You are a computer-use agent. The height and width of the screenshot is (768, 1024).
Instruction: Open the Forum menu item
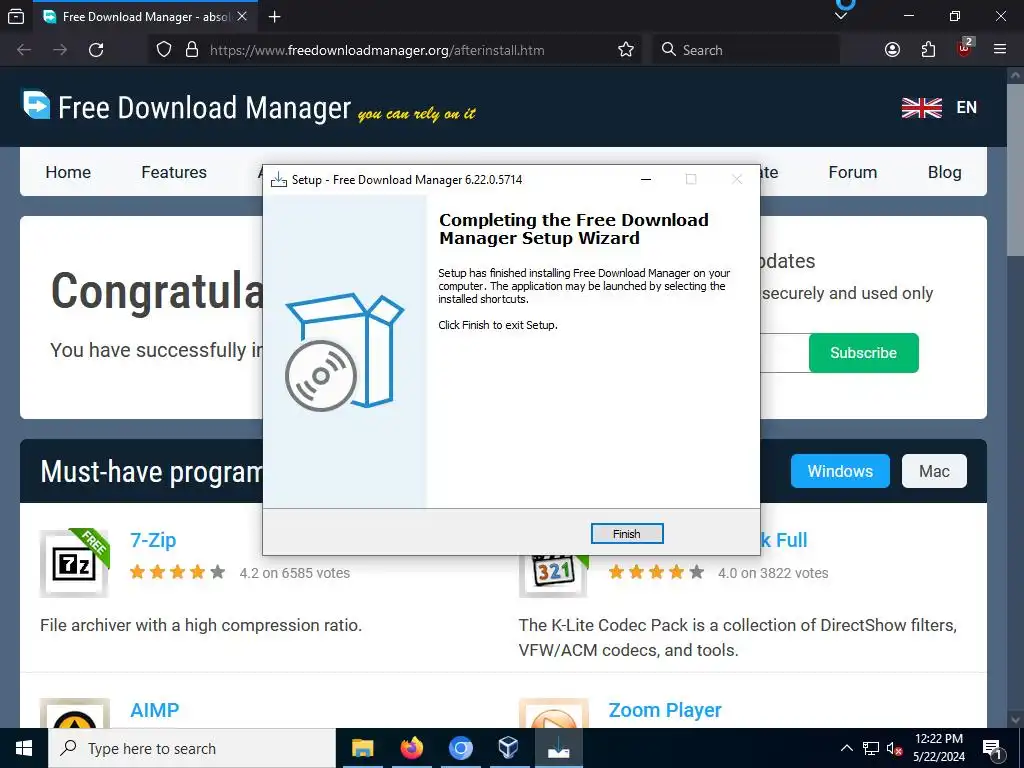click(x=852, y=172)
